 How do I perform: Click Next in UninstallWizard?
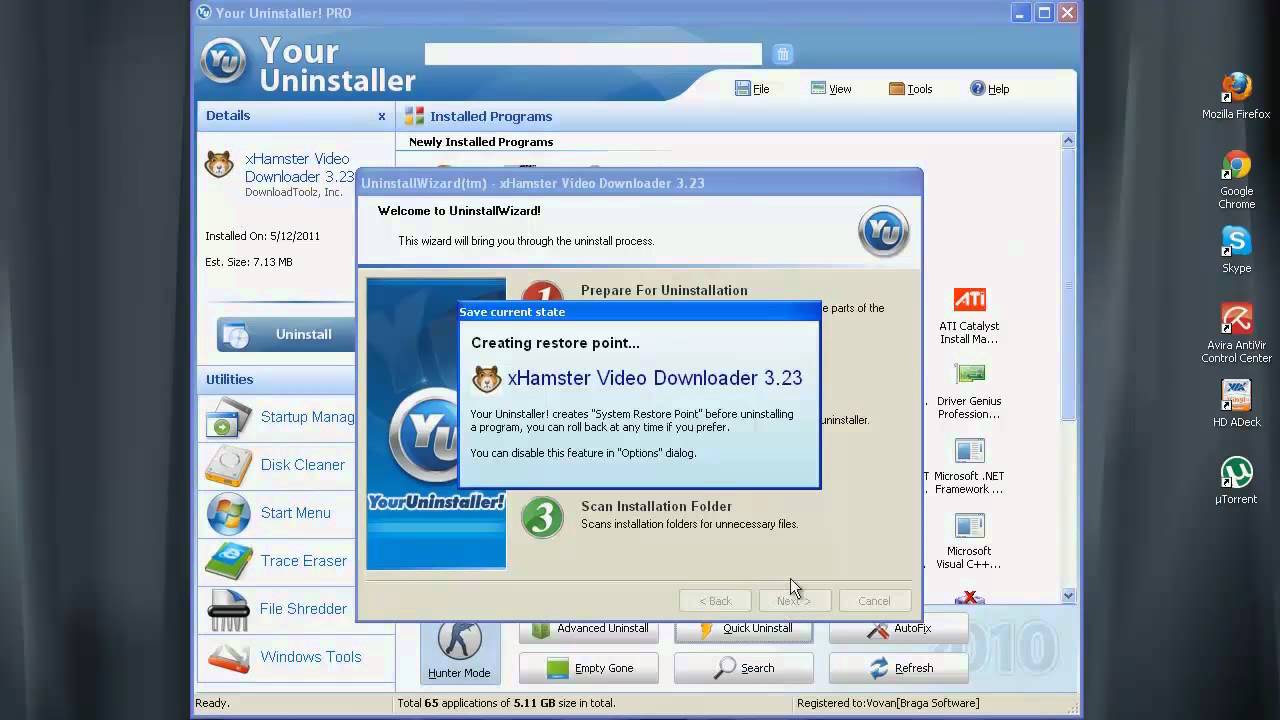pos(793,601)
